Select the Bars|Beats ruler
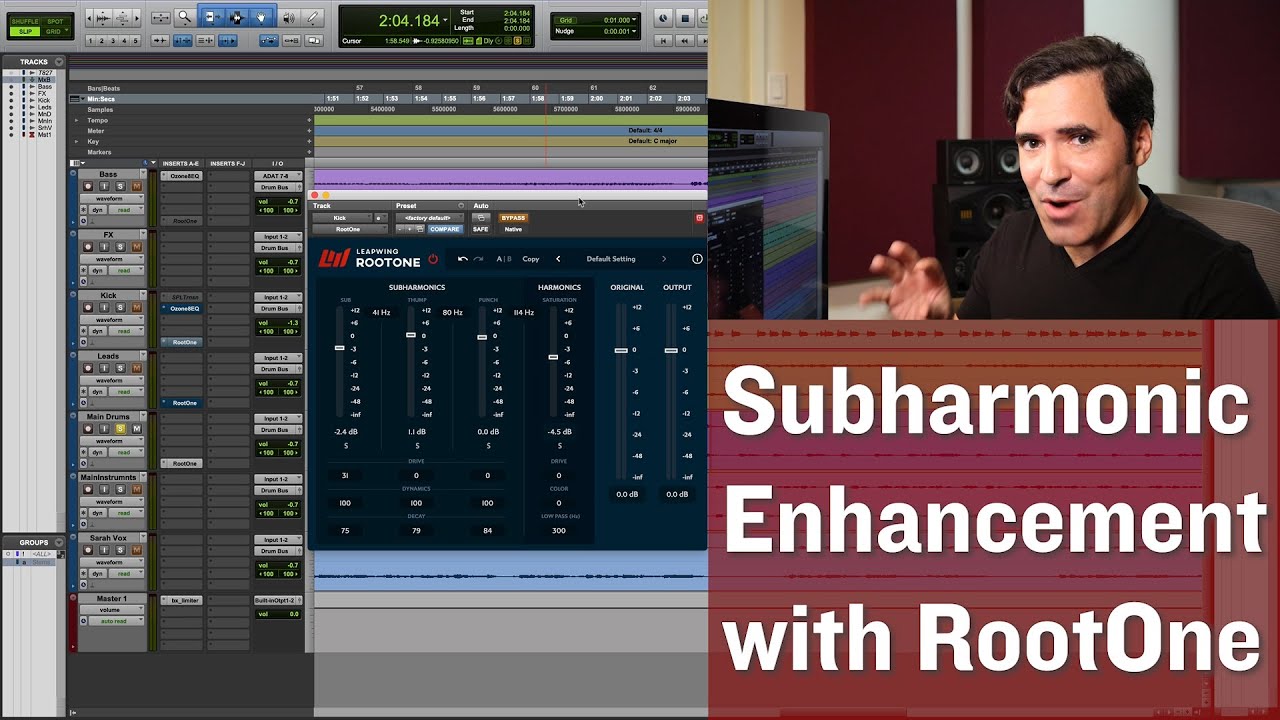This screenshot has width=1280, height=720. (104, 88)
